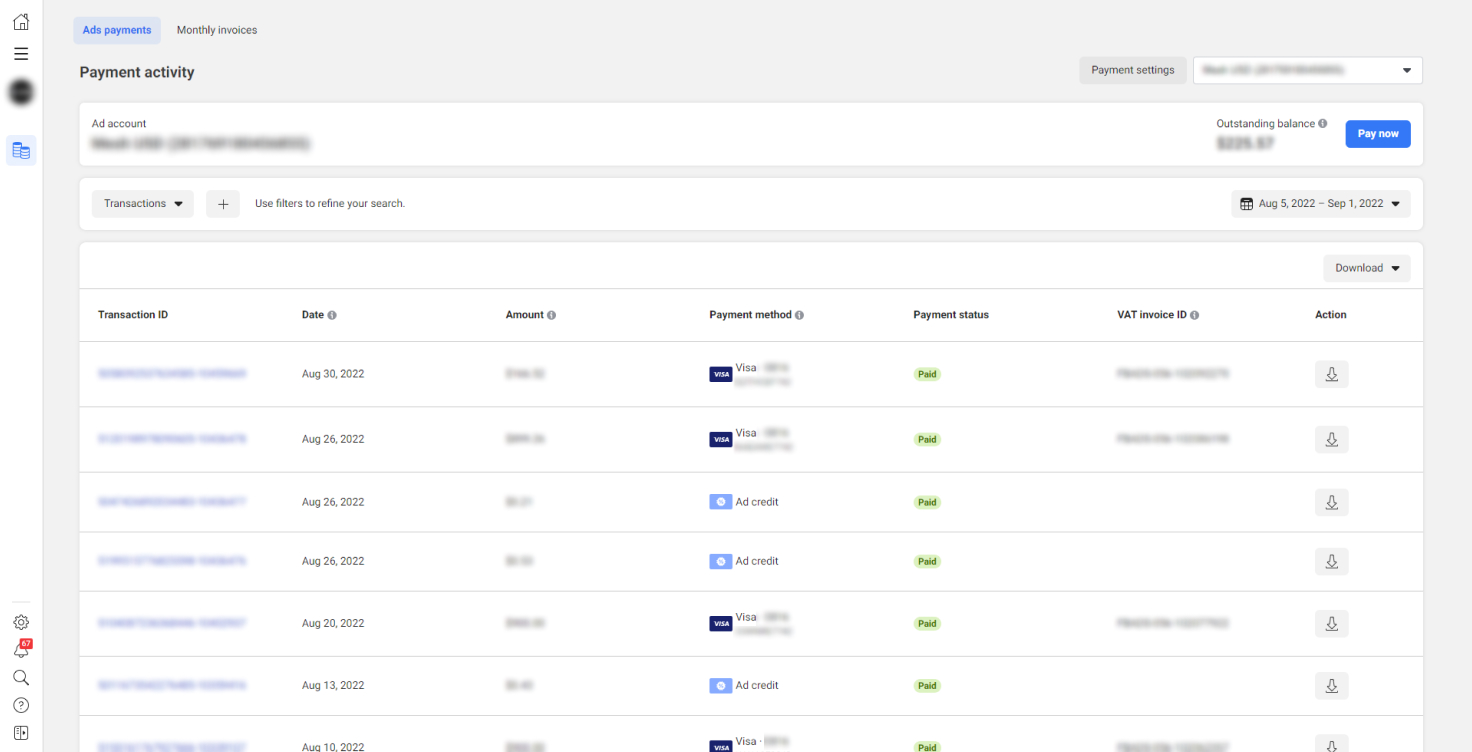Expand the Download dropdown above the table
The height and width of the screenshot is (752, 1472).
[x=1366, y=268]
